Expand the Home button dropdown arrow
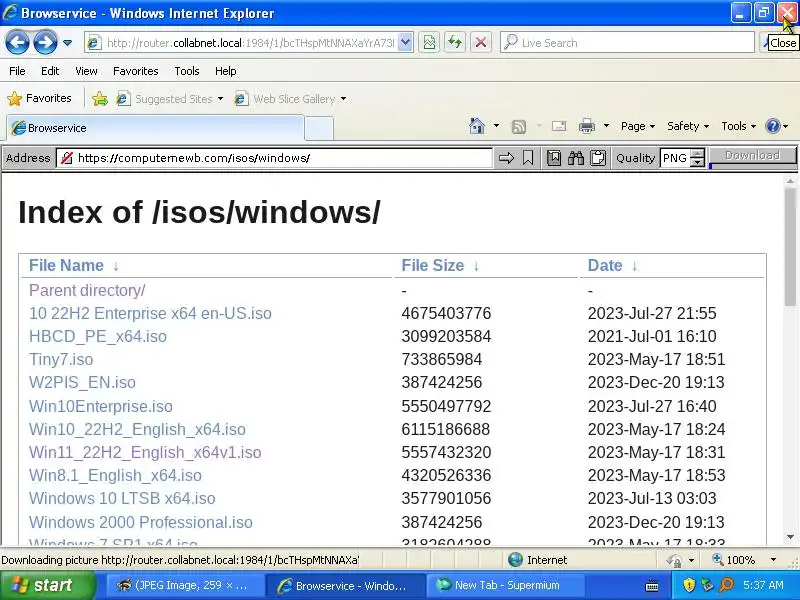Screen dimensions: 800x600 pyautogui.click(x=496, y=126)
